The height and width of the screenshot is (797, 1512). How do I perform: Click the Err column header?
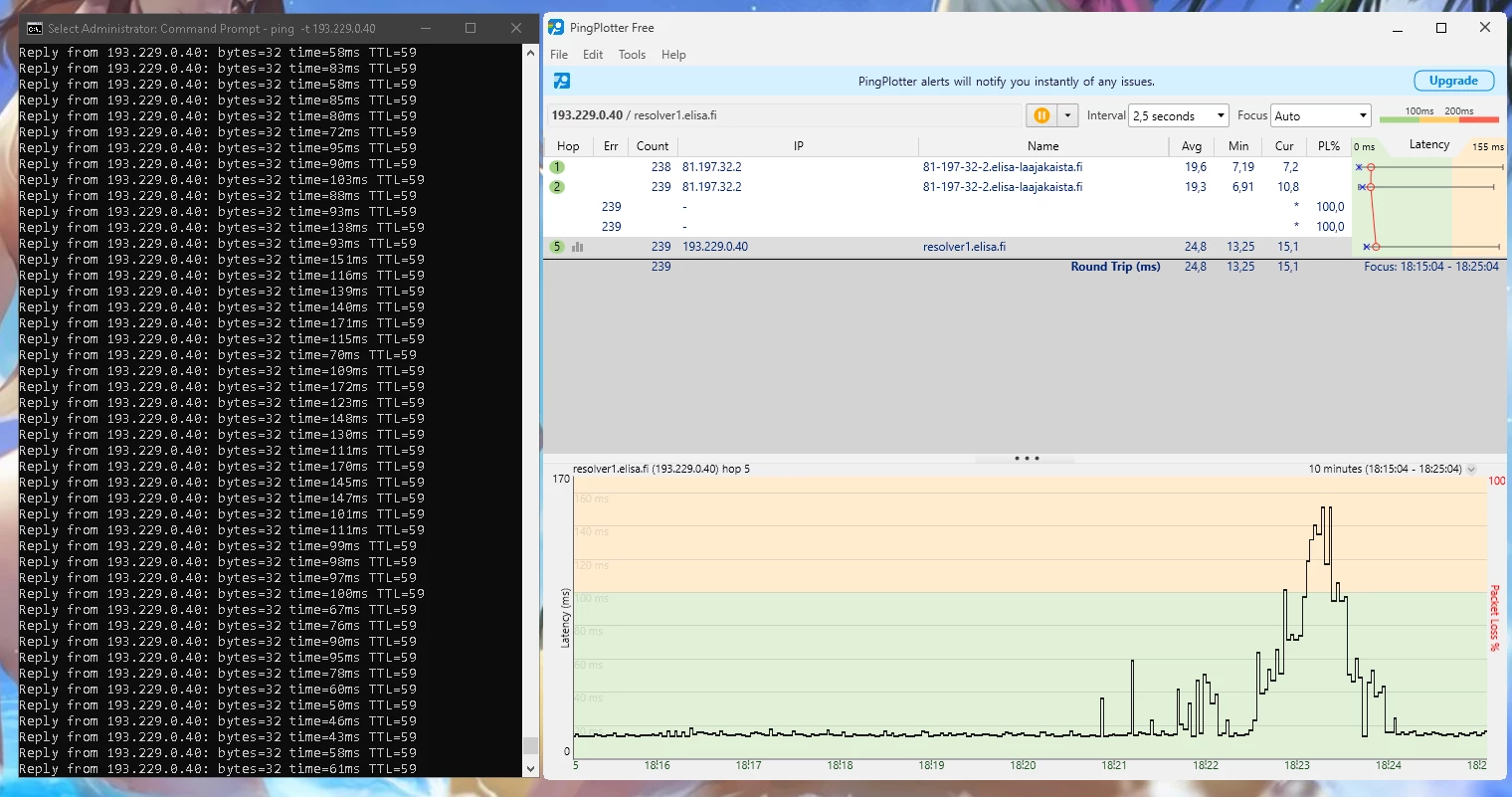coord(611,146)
